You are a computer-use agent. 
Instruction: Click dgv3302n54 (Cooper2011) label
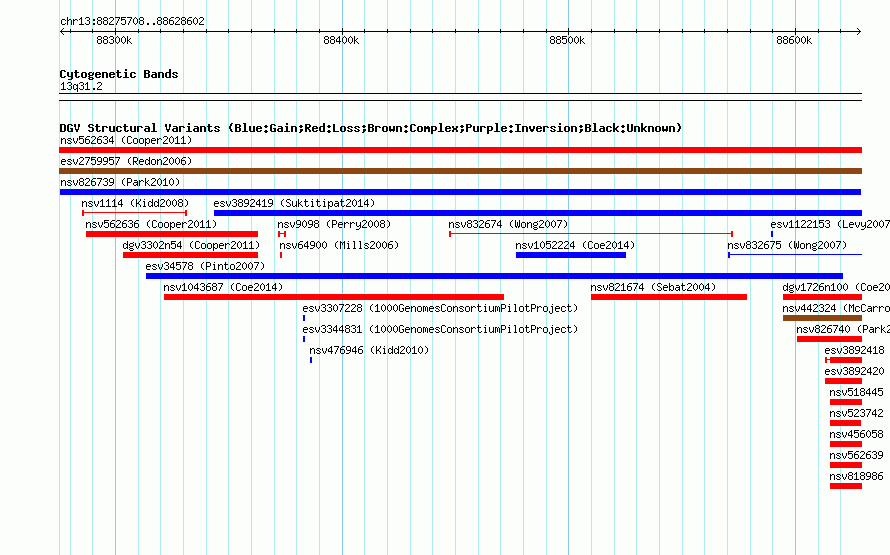pyautogui.click(x=191, y=245)
